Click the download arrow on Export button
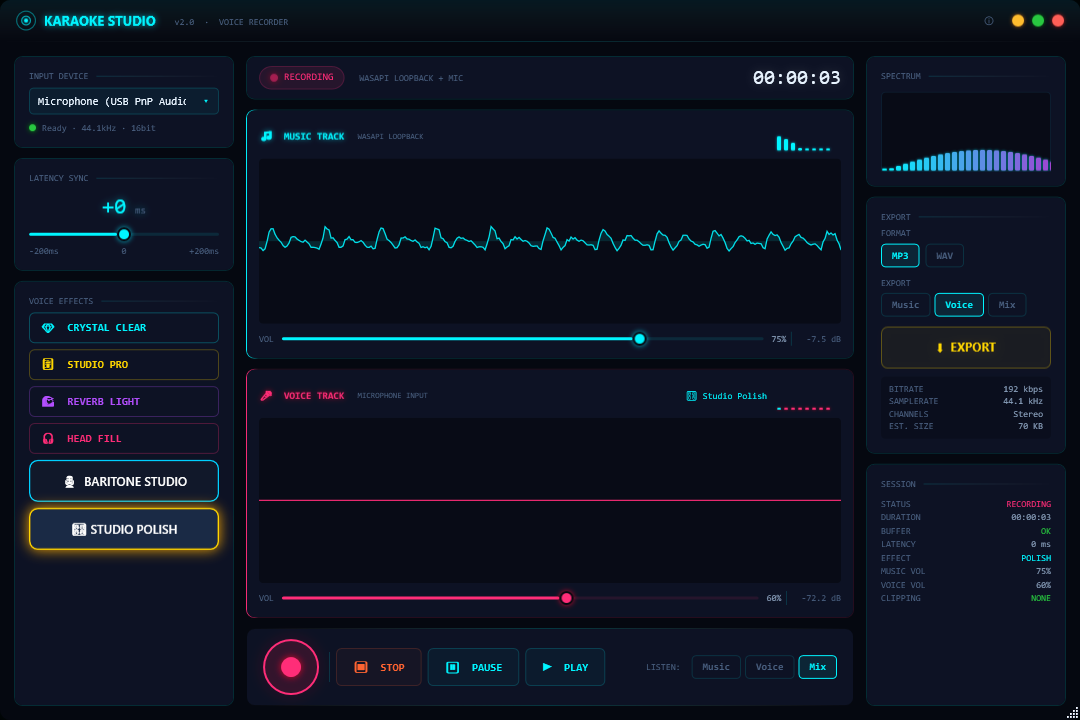Image resolution: width=1080 pixels, height=720 pixels. [939, 348]
